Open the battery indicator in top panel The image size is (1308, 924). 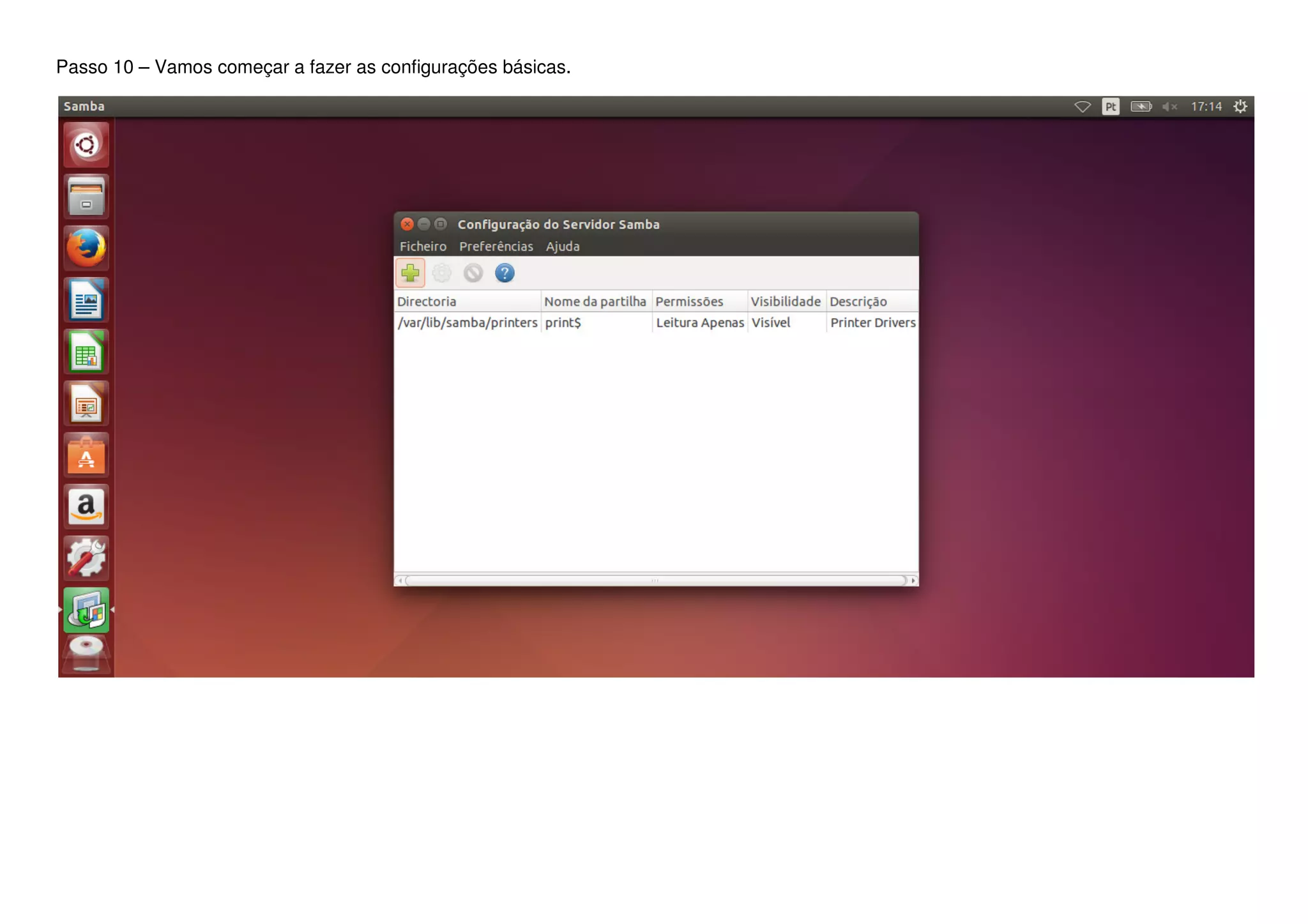pyautogui.click(x=1141, y=107)
